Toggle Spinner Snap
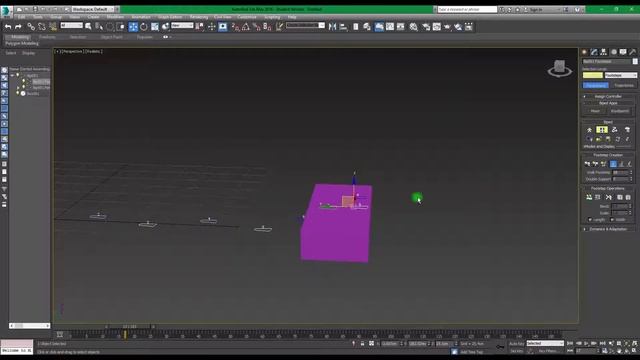640x360 pixels. 267,27
